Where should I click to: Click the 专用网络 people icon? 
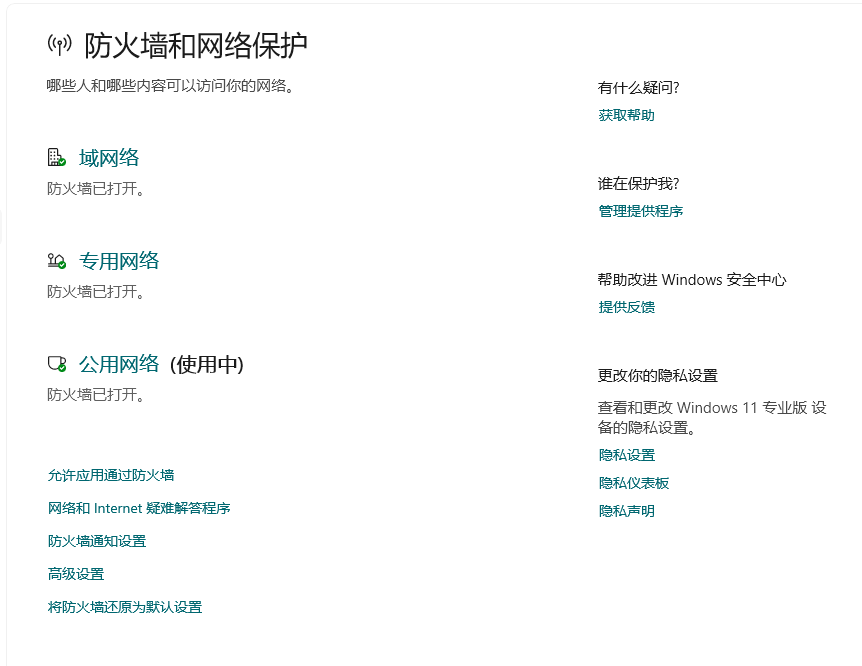[55, 260]
